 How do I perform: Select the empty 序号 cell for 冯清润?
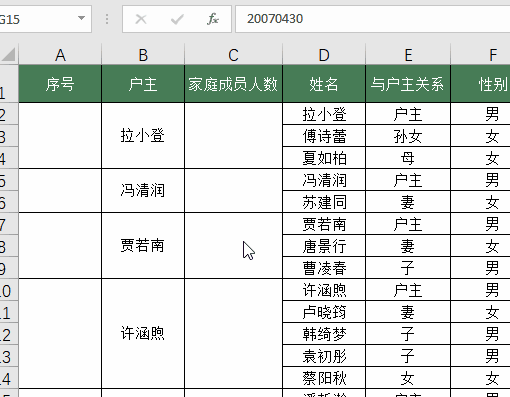click(60, 190)
